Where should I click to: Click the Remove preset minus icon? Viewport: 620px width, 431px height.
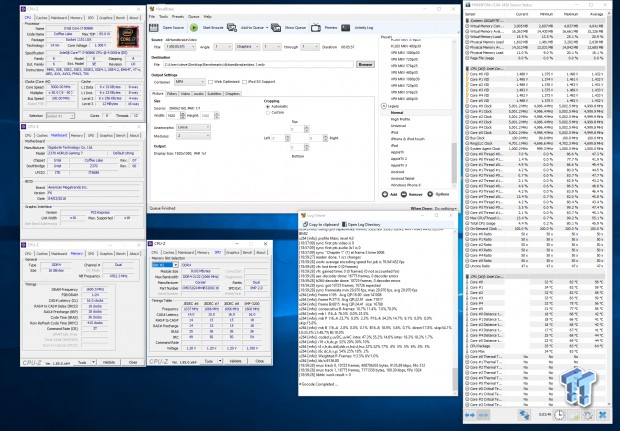pos(404,195)
